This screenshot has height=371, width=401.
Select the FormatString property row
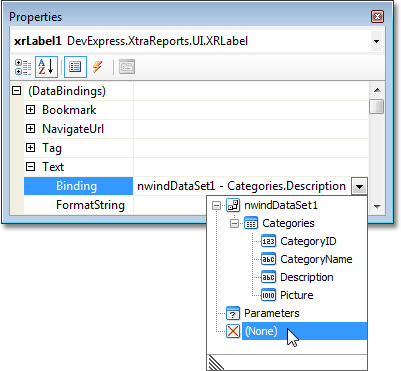78,205
